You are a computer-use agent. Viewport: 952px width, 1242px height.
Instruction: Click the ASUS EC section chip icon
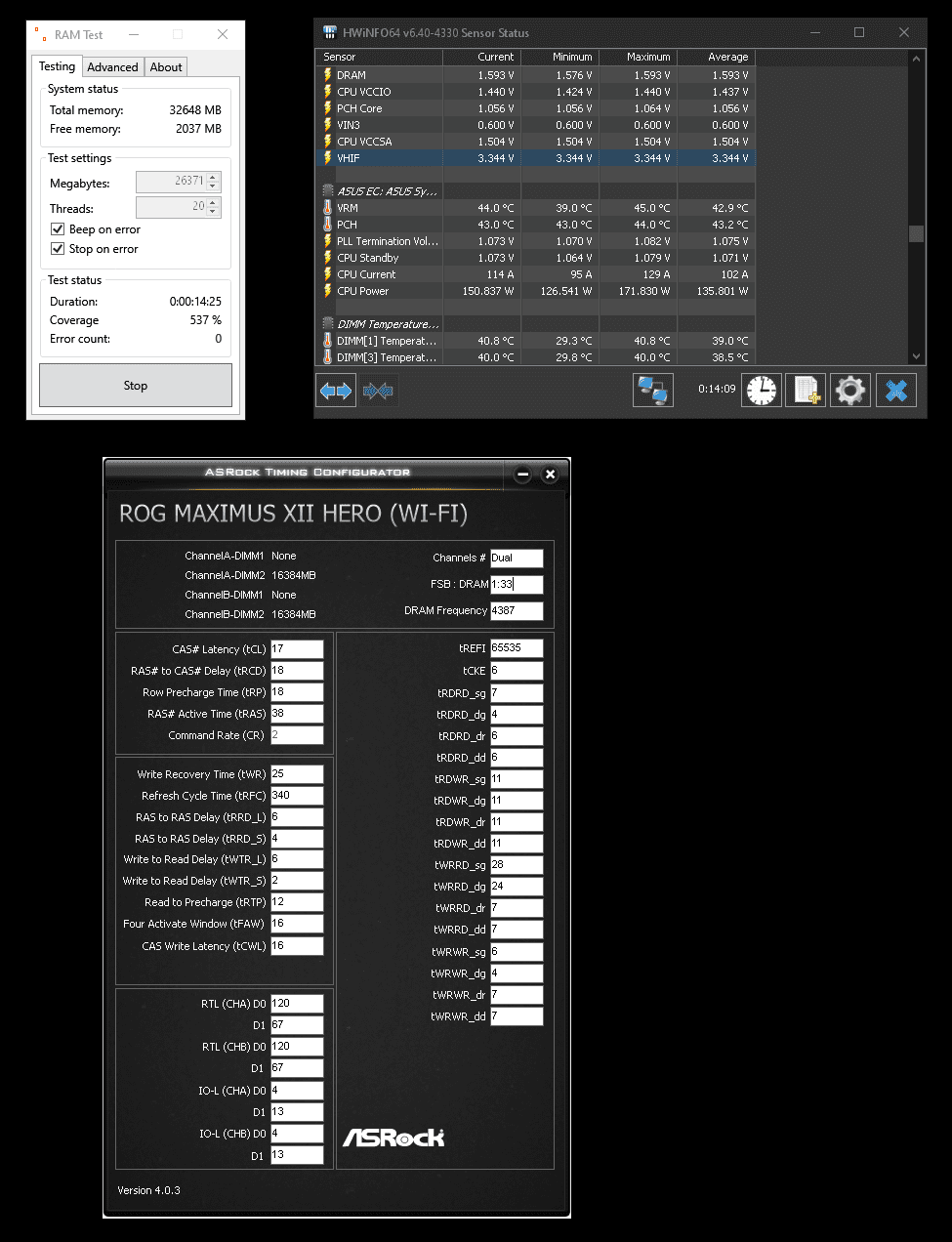pos(328,191)
